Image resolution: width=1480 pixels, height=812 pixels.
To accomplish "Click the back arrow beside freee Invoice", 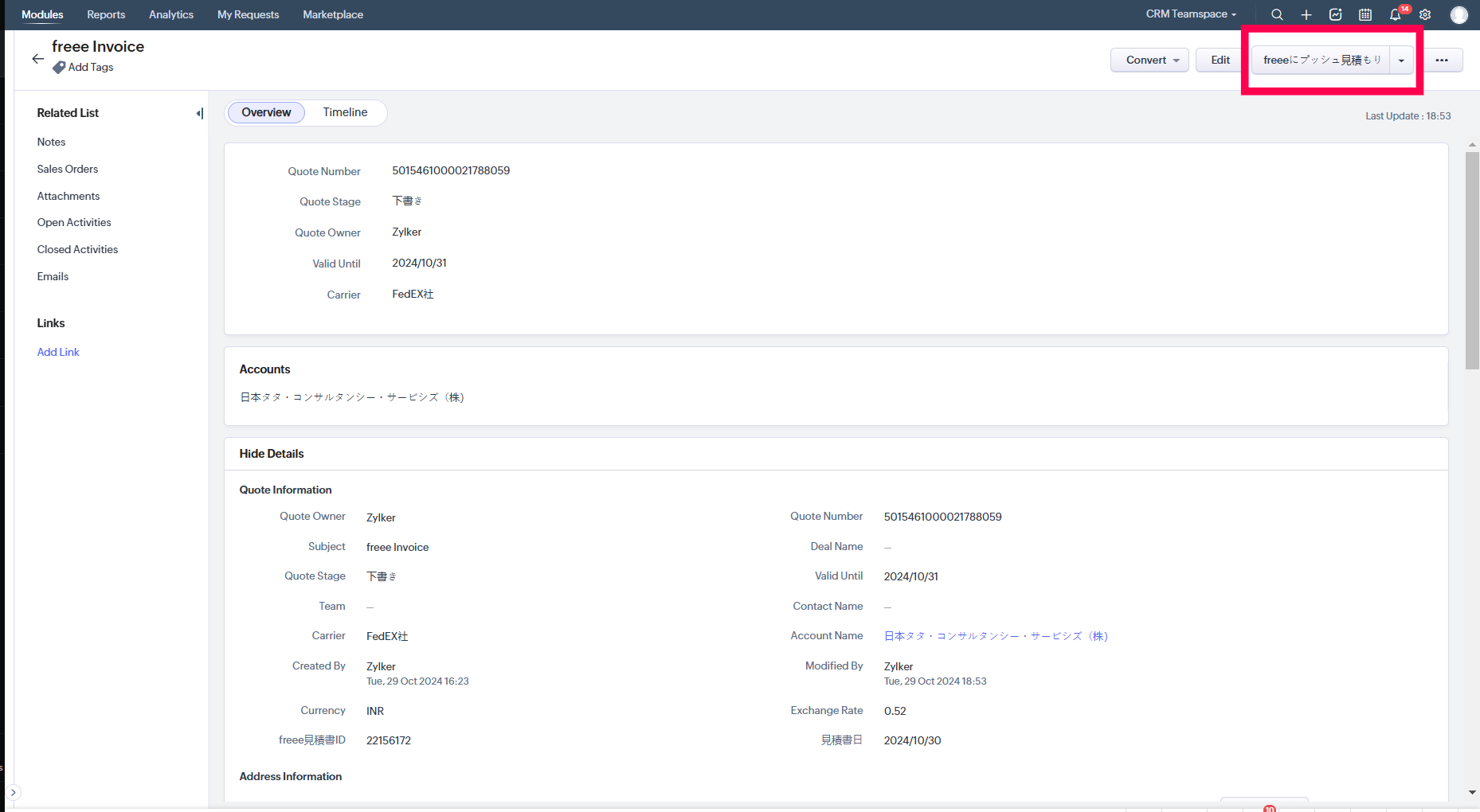I will click(37, 59).
